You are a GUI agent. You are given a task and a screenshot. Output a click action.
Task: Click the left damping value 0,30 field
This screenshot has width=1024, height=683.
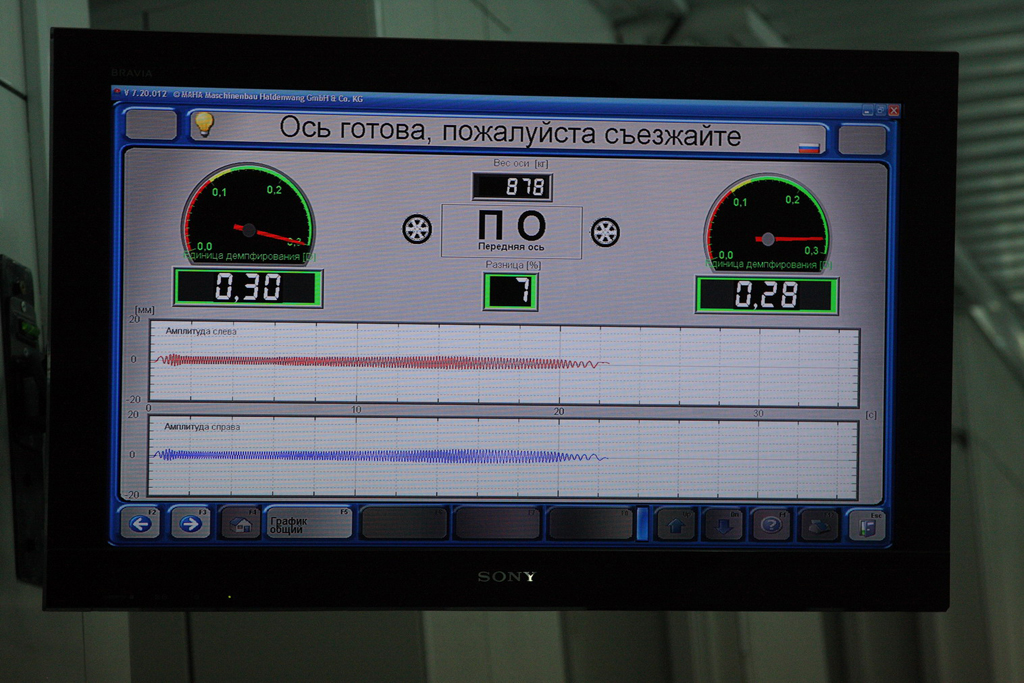(248, 288)
